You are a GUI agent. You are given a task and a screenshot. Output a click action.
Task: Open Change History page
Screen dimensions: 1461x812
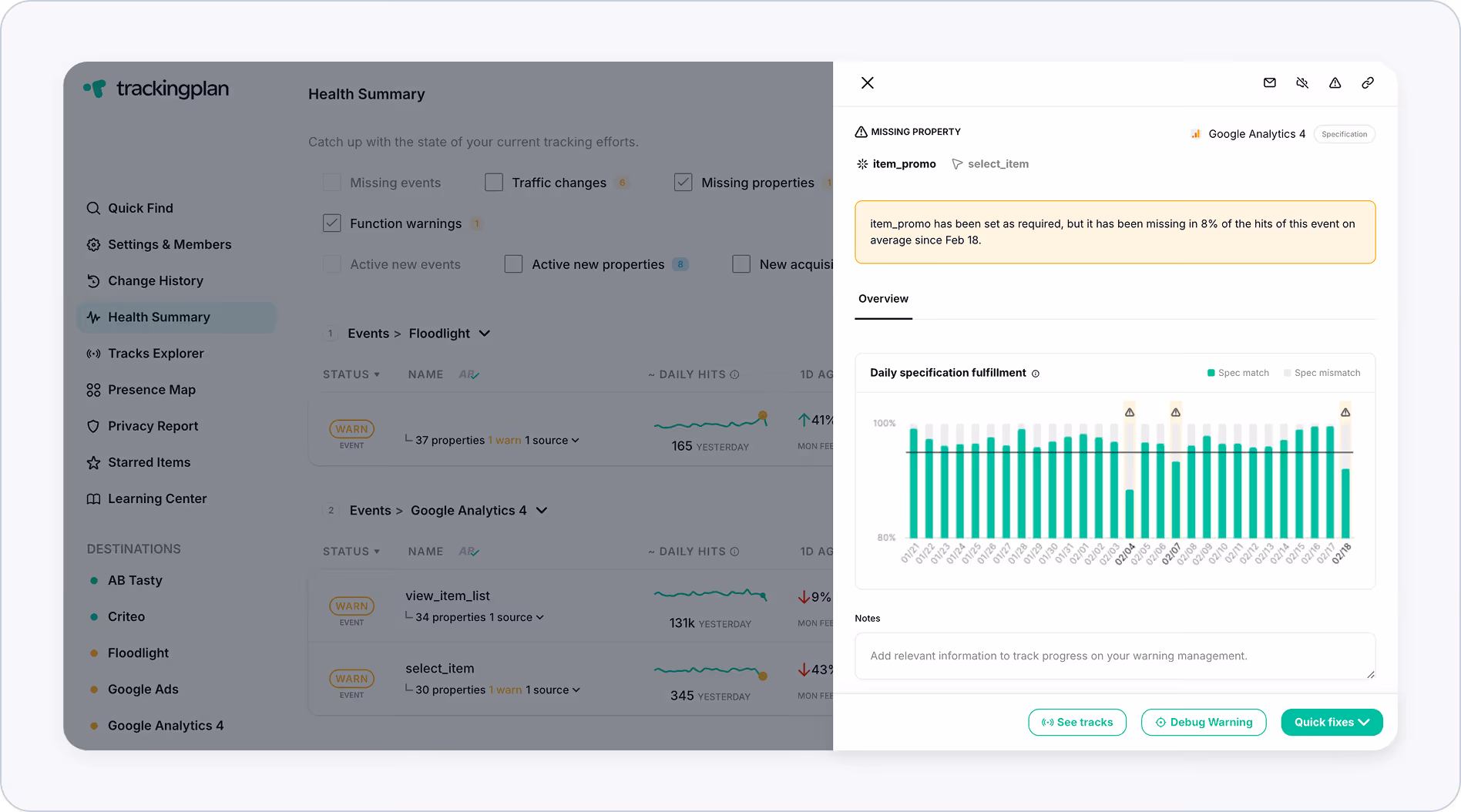(156, 280)
